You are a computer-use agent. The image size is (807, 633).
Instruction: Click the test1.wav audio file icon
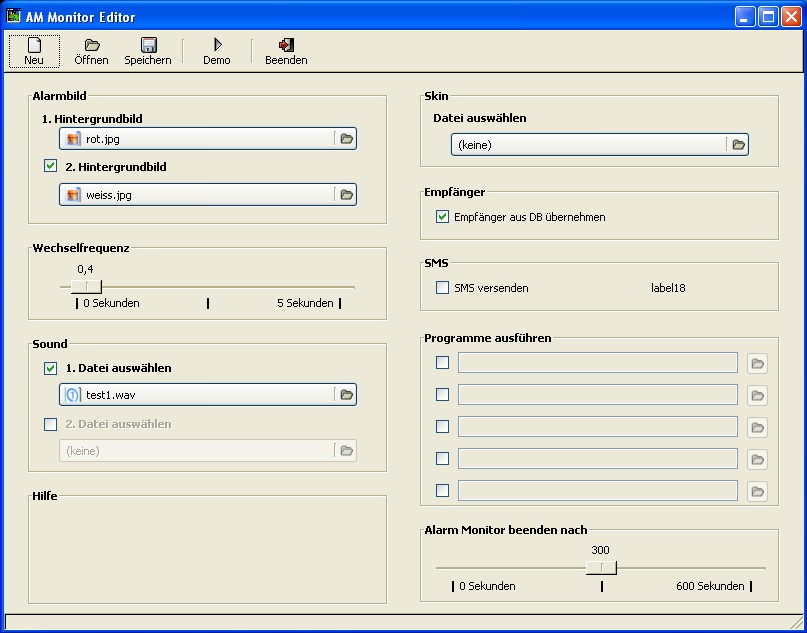click(x=73, y=395)
